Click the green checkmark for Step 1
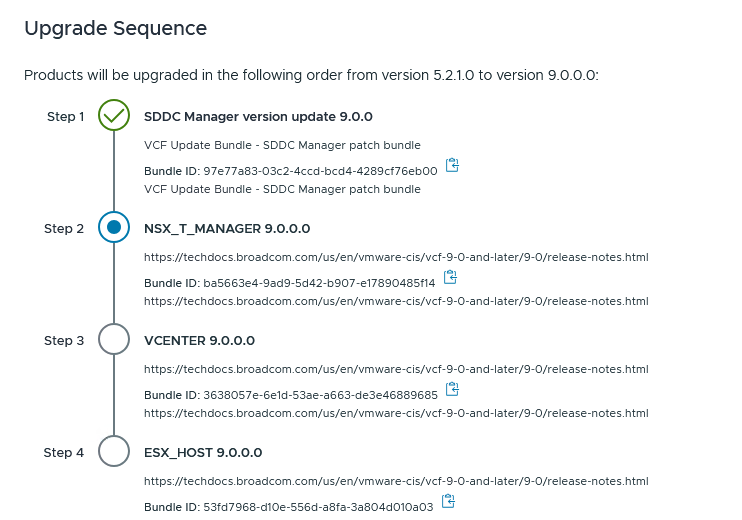Screen dimensions: 742x520 tap(114, 116)
